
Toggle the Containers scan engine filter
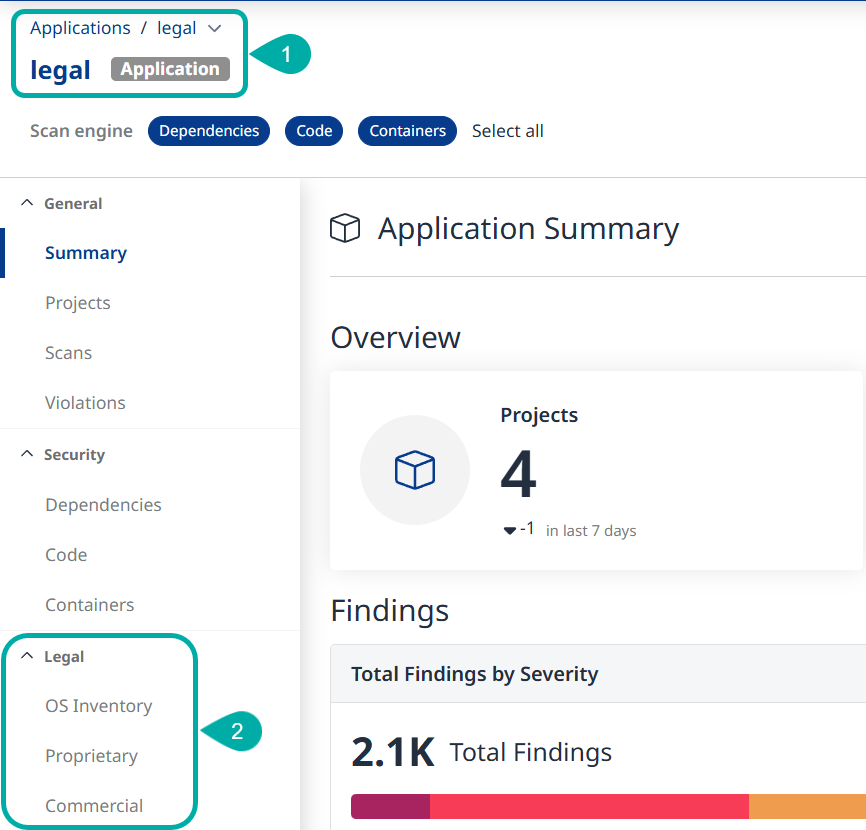tap(407, 131)
